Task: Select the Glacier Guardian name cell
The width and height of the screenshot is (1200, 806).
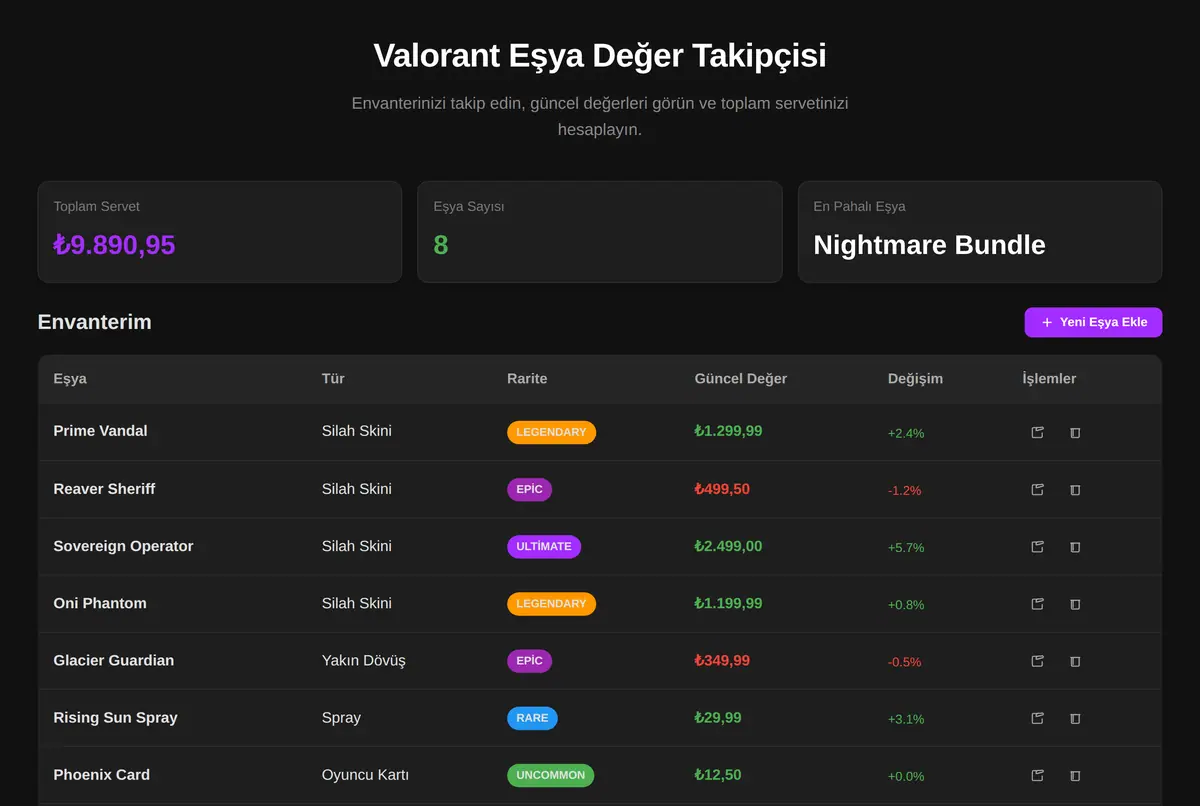Action: click(114, 660)
